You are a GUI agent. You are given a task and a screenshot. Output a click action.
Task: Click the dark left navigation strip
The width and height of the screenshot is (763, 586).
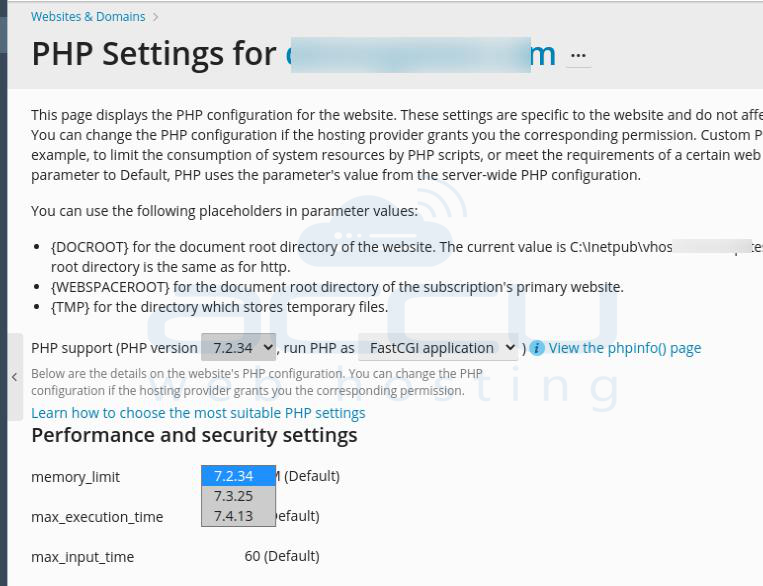(x=3, y=293)
